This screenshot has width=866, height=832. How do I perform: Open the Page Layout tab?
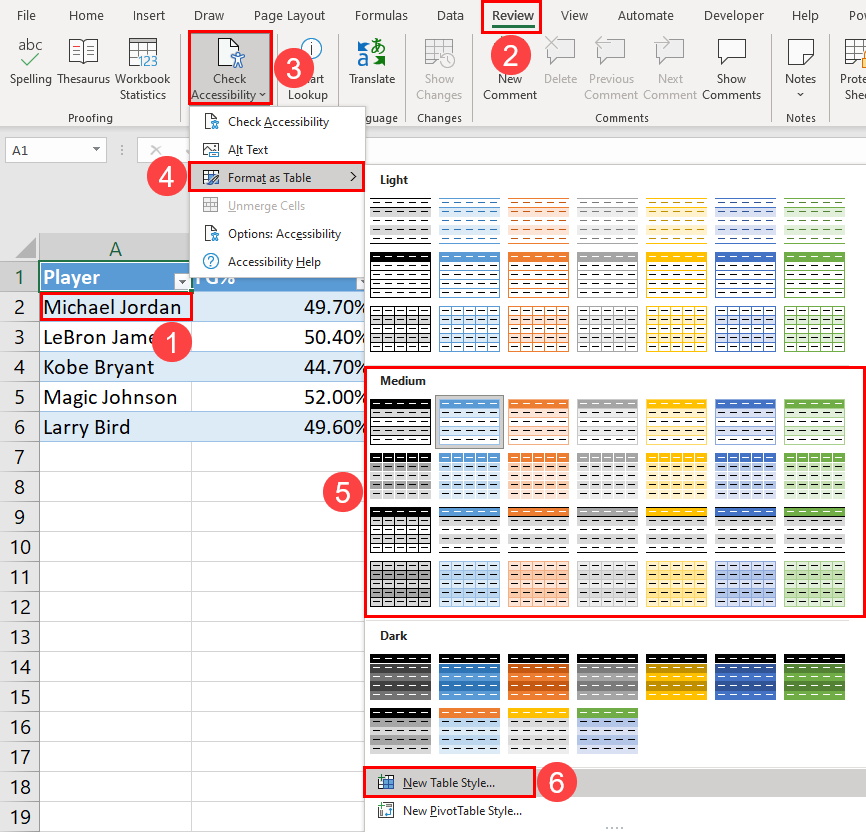click(x=289, y=15)
